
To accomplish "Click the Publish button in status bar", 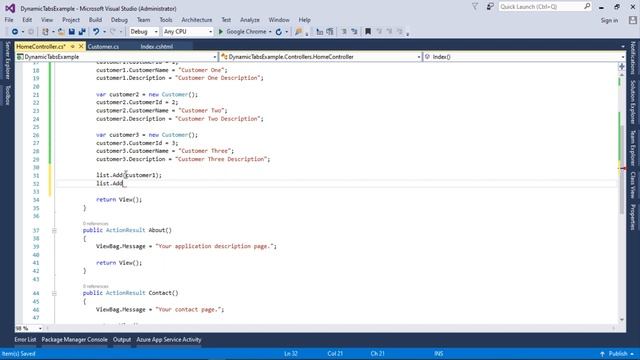I will click(617, 354).
